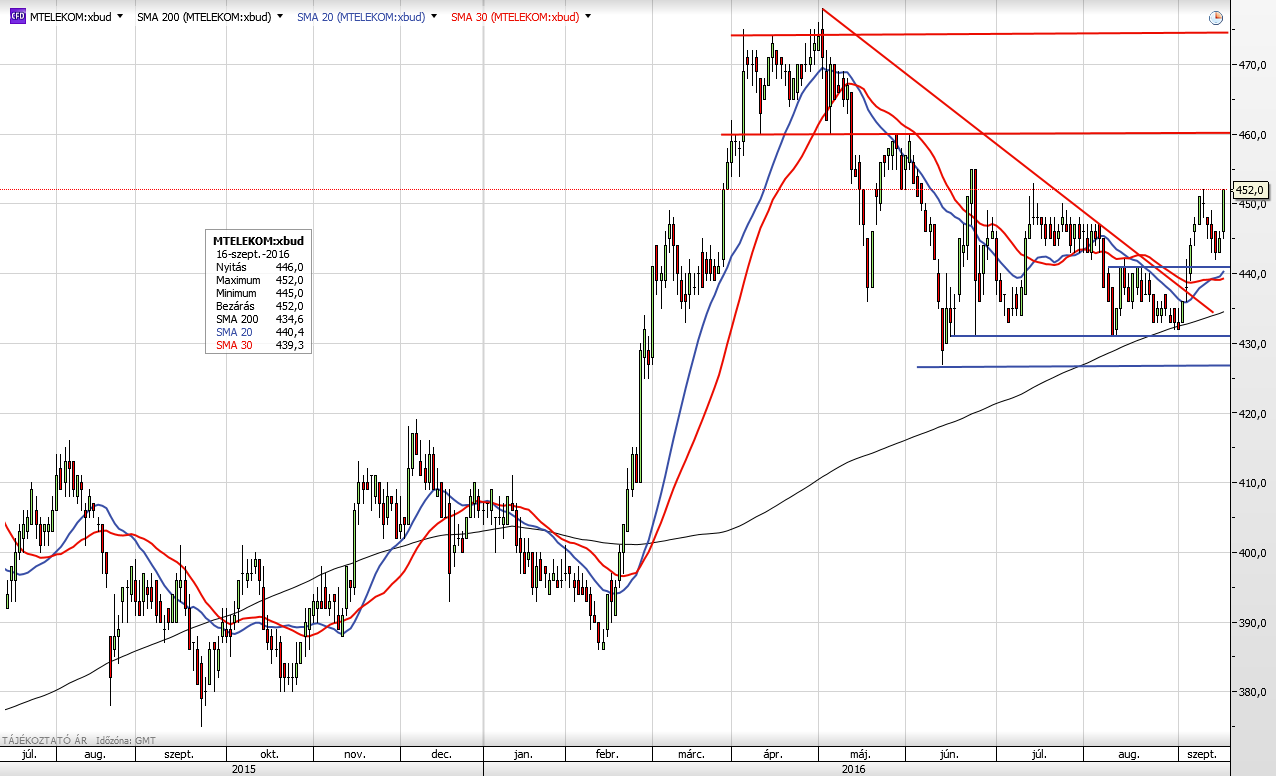1276x776 pixels.
Task: Click the máj. month label
Action: tap(861, 754)
